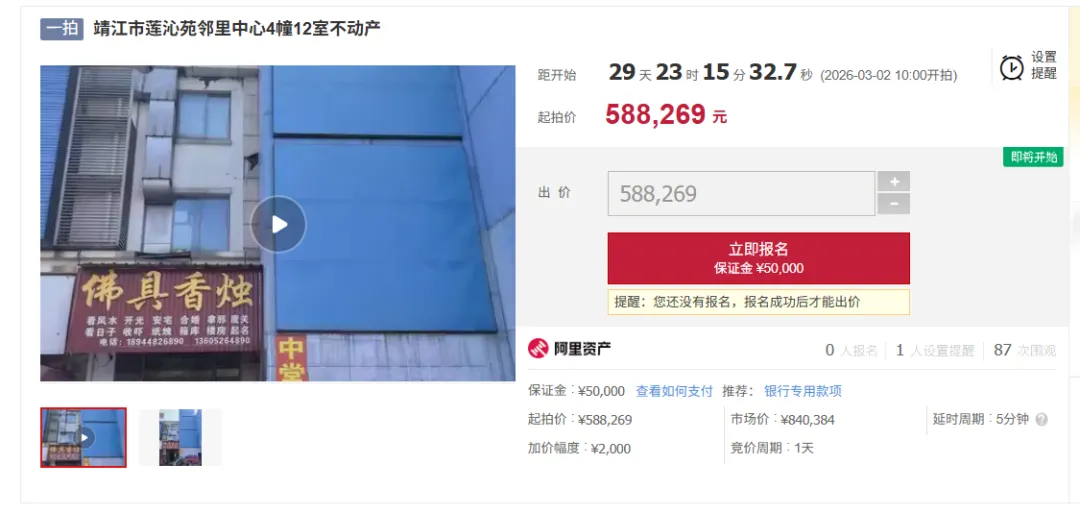
Task: Open the 查看如何支付 link
Action: (x=674, y=391)
